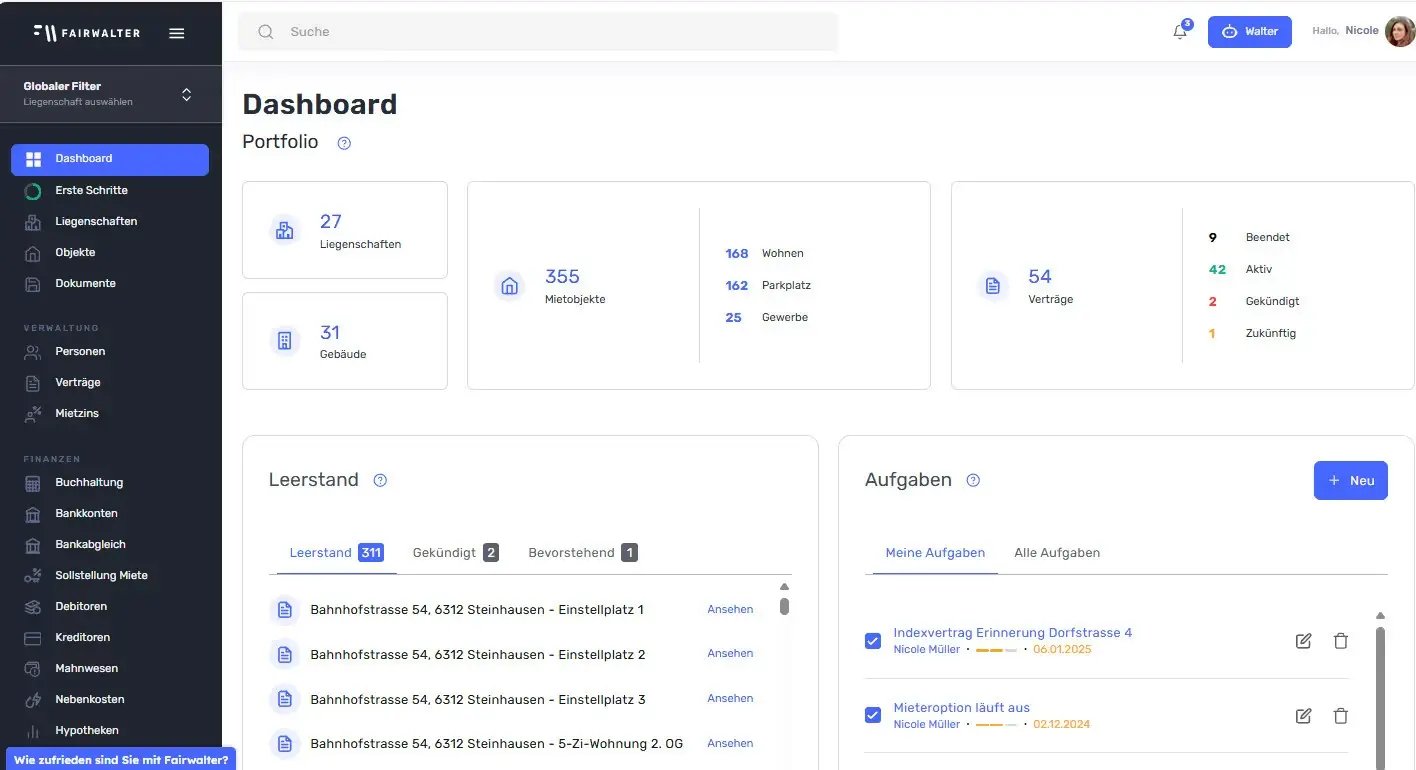
Task: Open the Walter assistant button
Action: [1249, 32]
